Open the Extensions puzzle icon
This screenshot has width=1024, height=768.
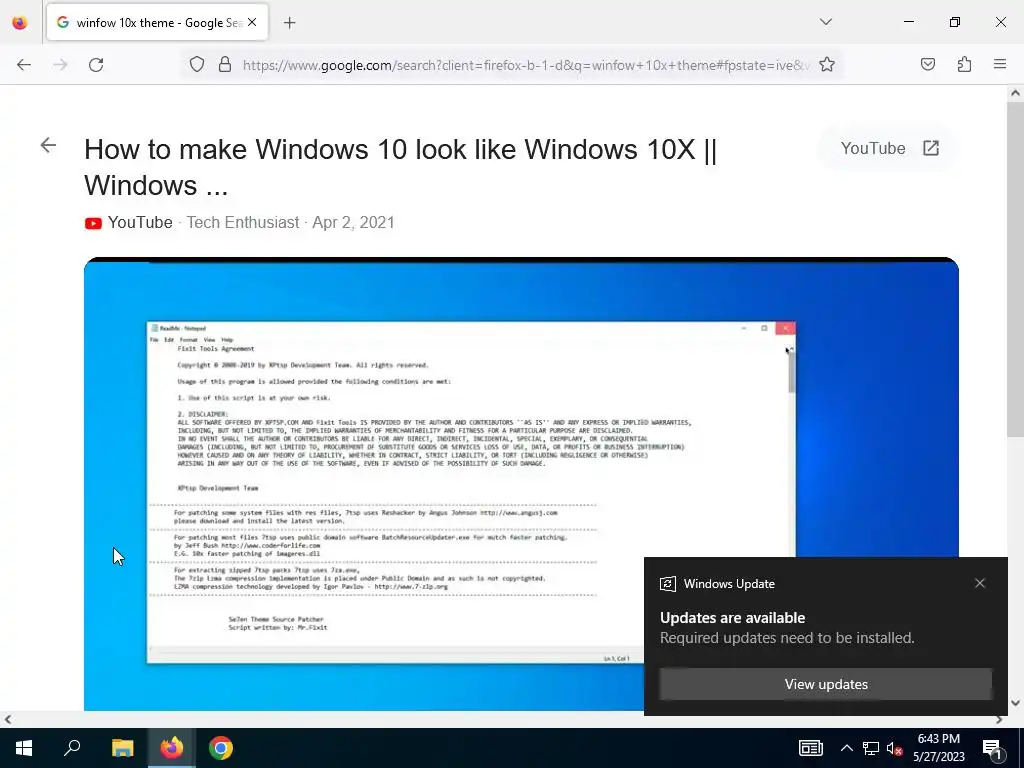(964, 64)
